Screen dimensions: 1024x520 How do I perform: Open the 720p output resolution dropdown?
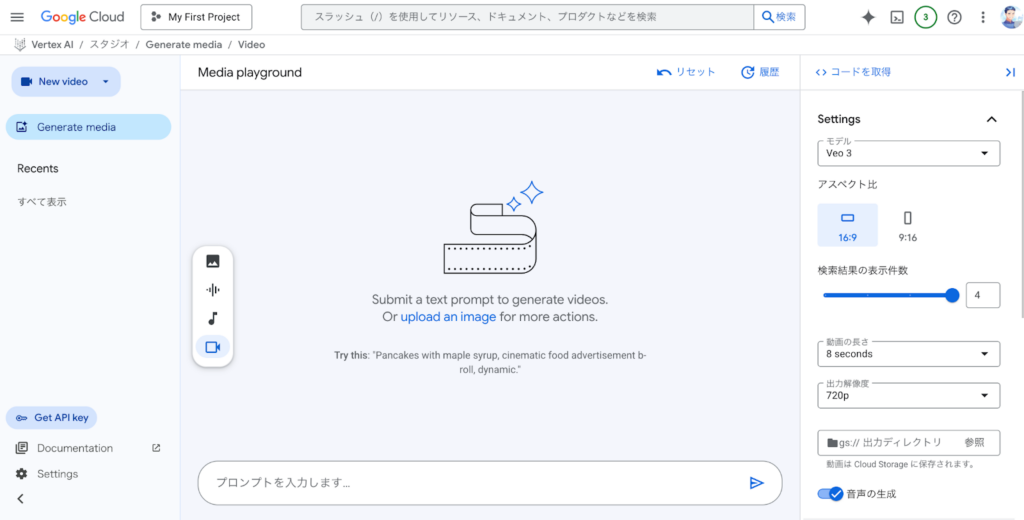(908, 395)
